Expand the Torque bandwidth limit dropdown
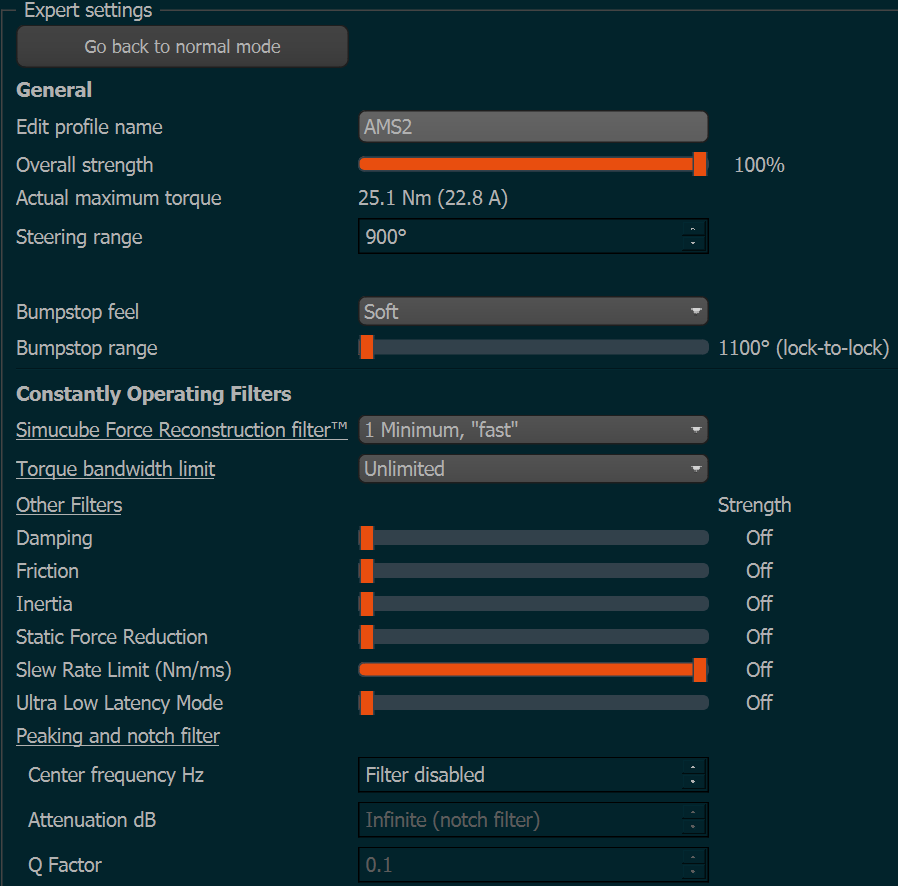Viewport: 898px width, 886px height. [532, 468]
